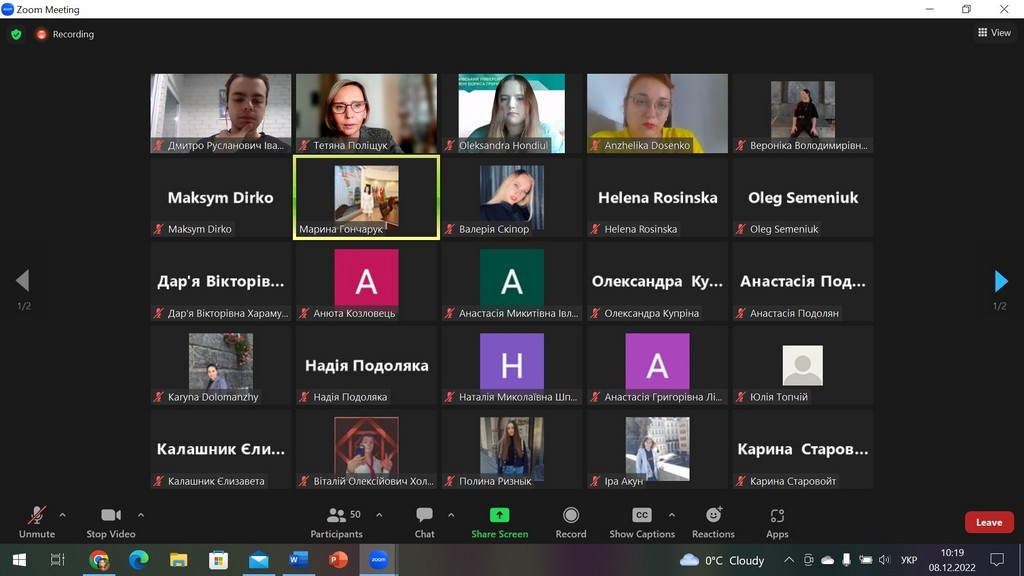Viewport: 1024px width, 576px height.
Task: Click the green Share Screen icon
Action: (x=499, y=516)
